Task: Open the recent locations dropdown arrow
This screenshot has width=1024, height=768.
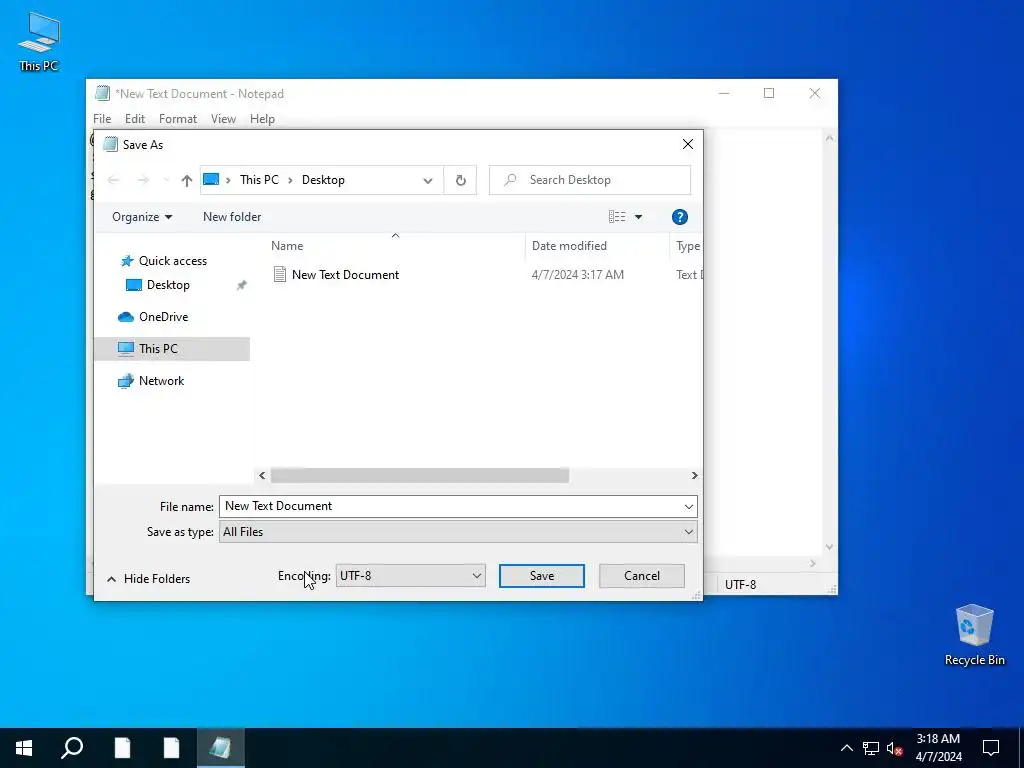Action: [x=166, y=180]
